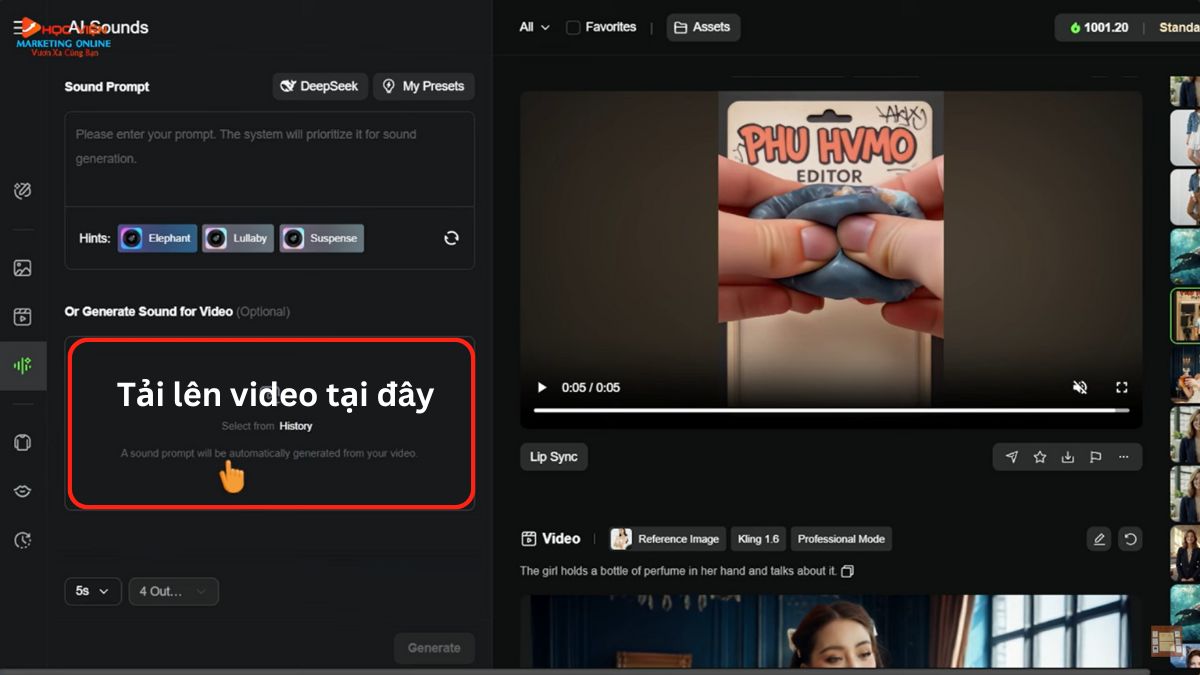Screen dimensions: 1200x675
Task: Click the video progress bar in player
Action: tap(831, 410)
